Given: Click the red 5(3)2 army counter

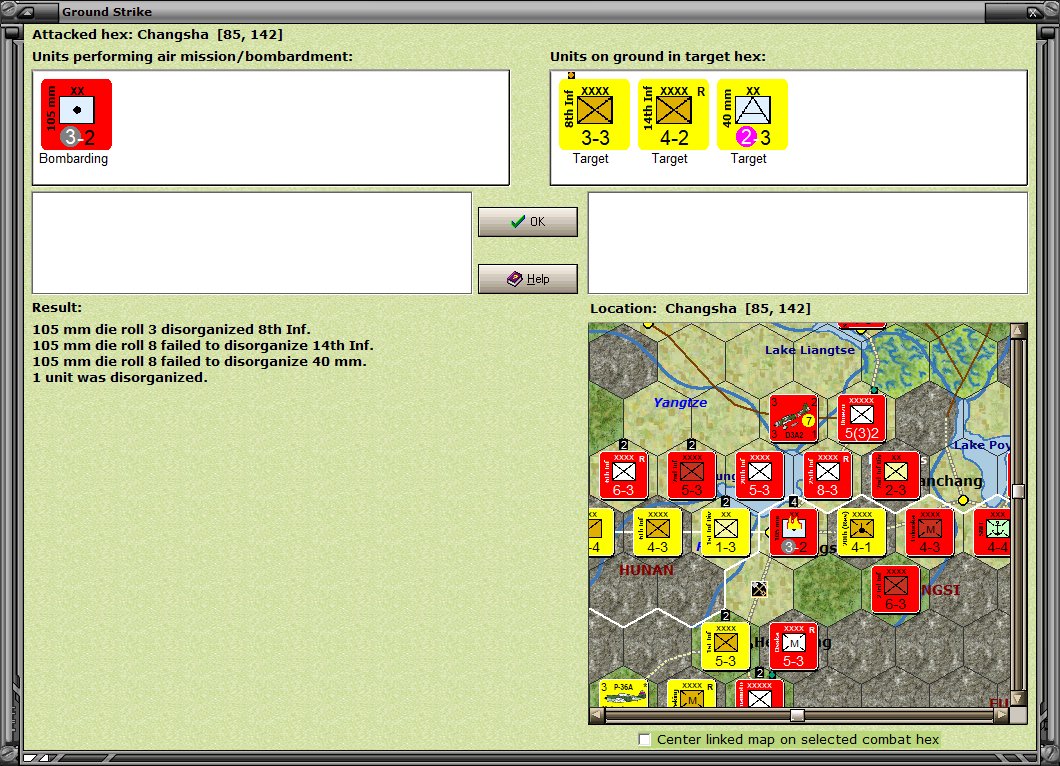Looking at the screenshot, I should [861, 418].
